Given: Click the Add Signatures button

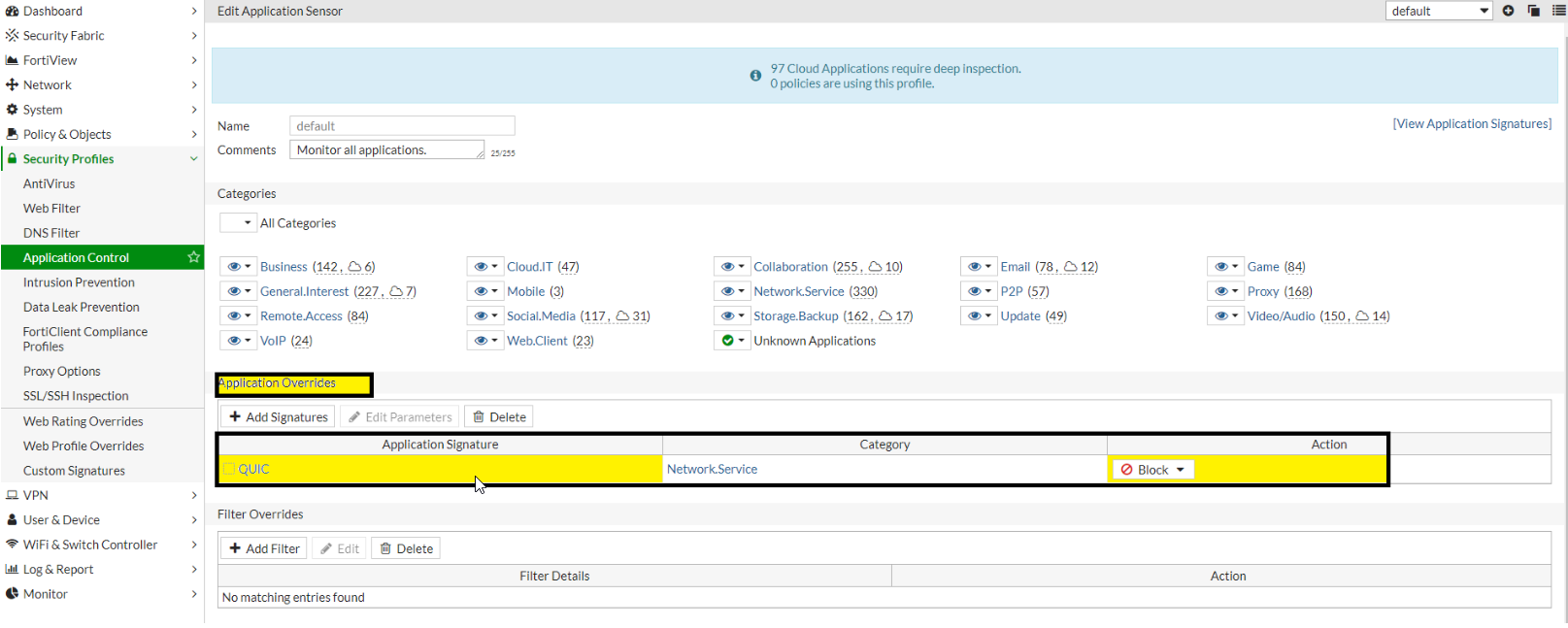Looking at the screenshot, I should [278, 416].
